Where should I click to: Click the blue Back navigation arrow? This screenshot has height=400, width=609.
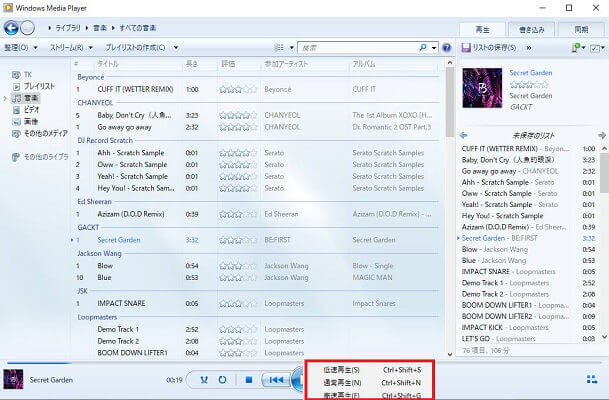(11, 28)
